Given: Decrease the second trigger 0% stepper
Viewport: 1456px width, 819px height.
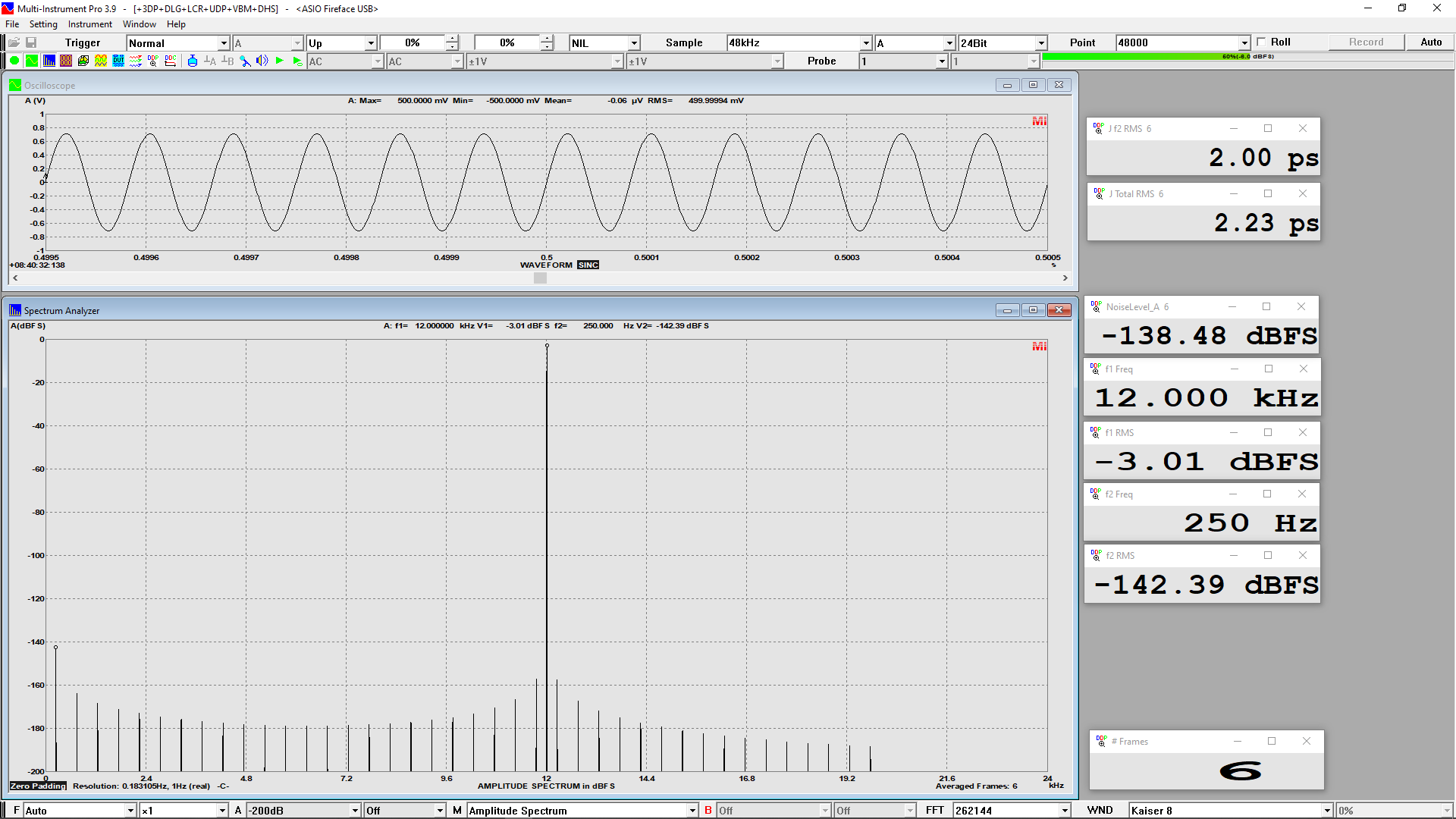Looking at the screenshot, I should [x=547, y=47].
